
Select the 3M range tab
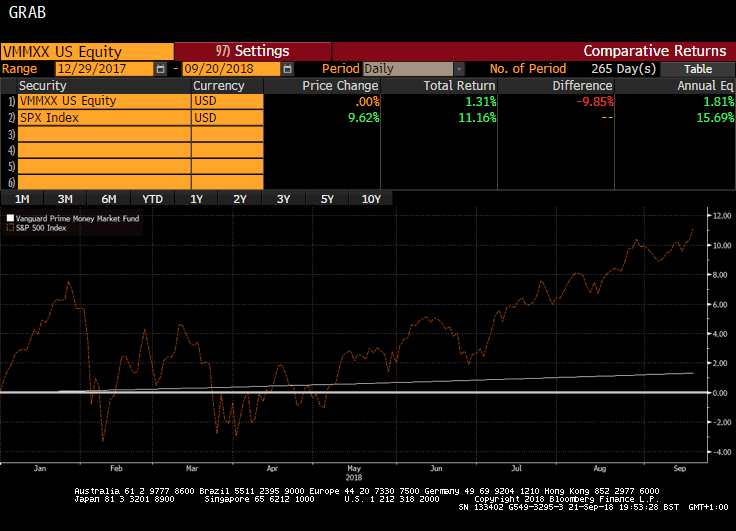65,199
